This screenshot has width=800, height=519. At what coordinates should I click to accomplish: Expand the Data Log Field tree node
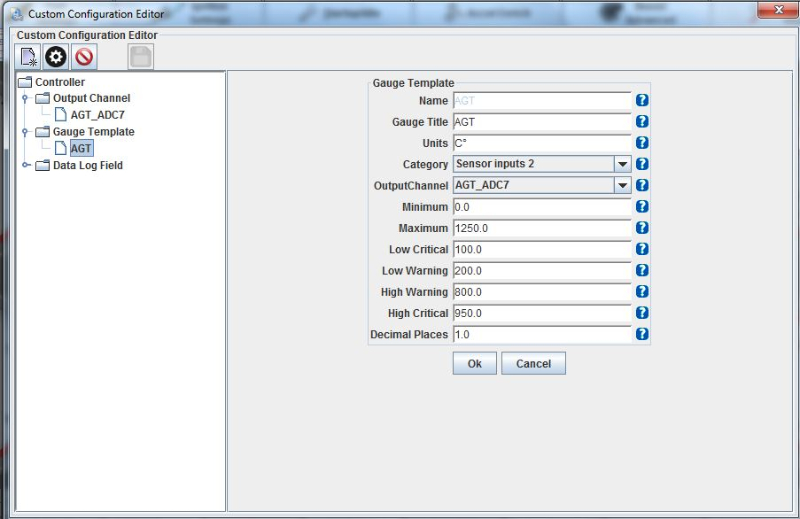26,165
